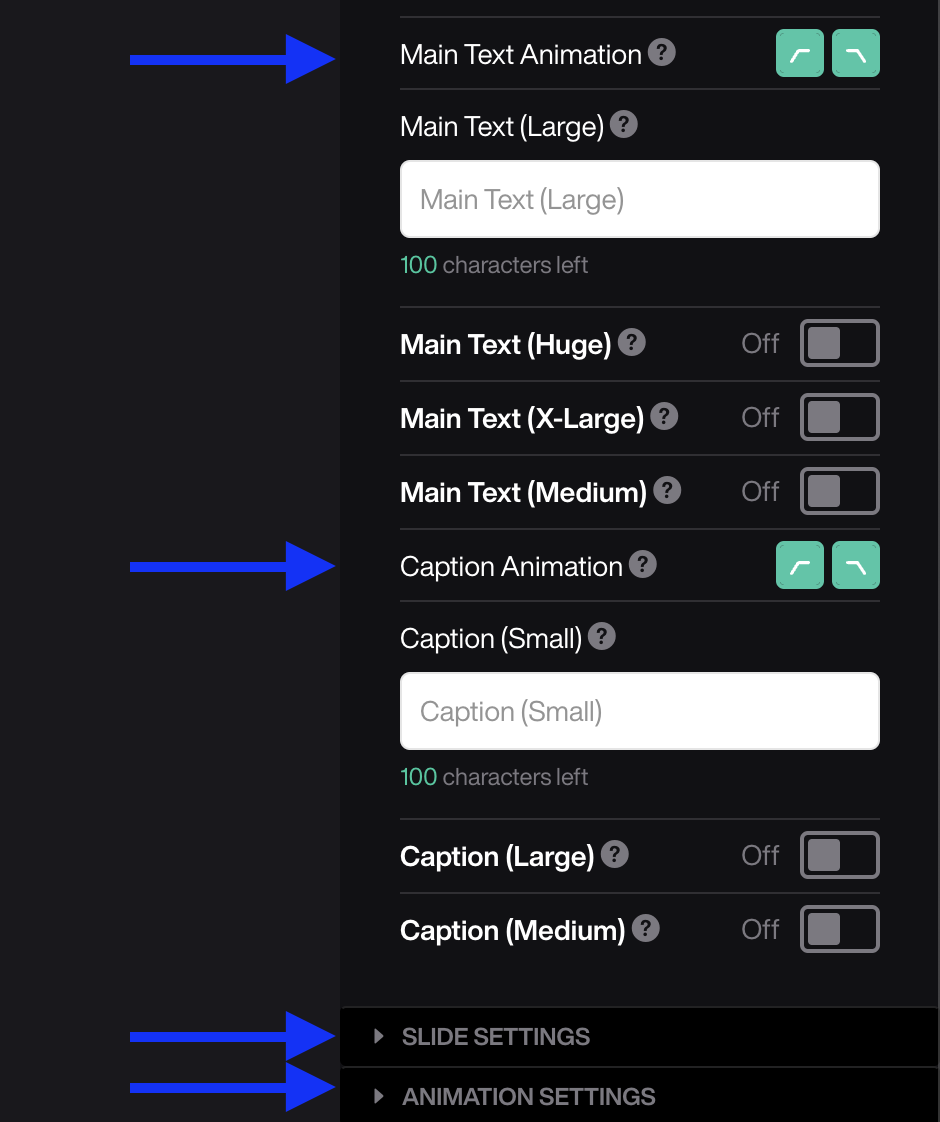Turn on the Caption (Large) toggle
This screenshot has width=940, height=1122.
tap(839, 855)
